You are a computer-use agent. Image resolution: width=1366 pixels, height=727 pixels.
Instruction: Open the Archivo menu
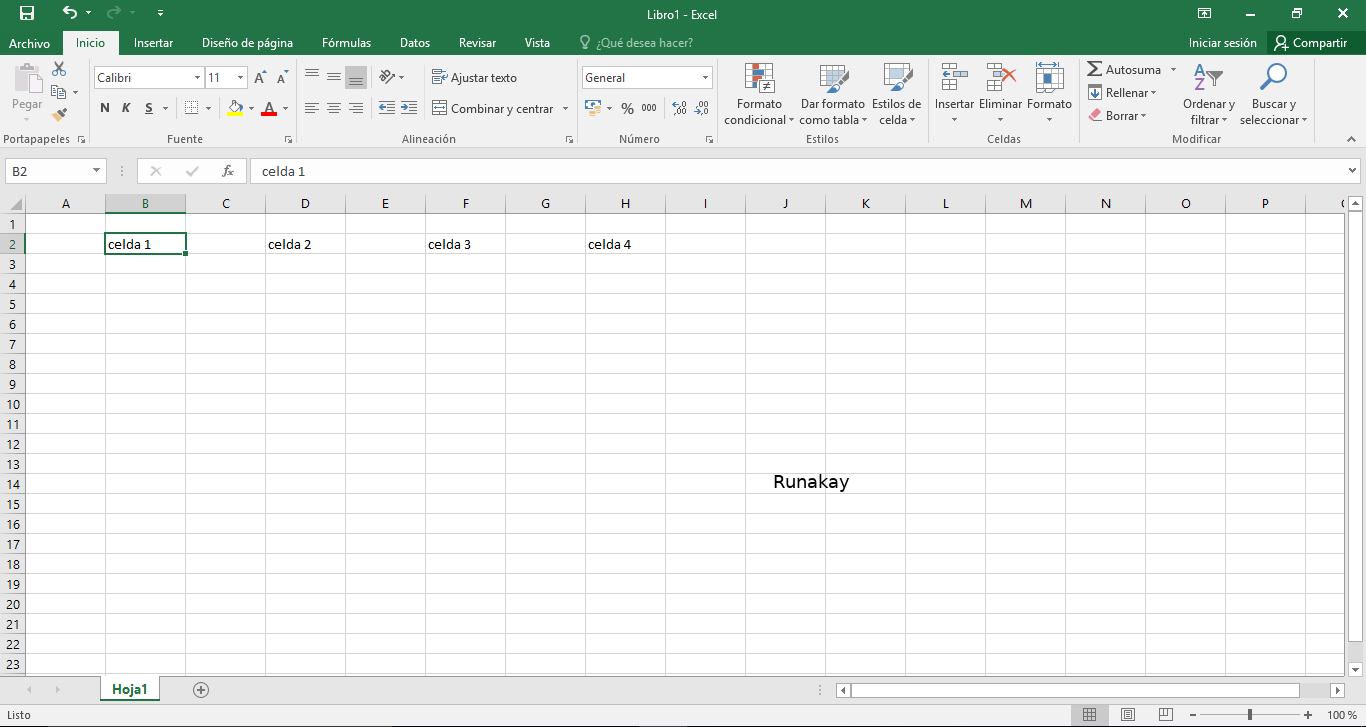[29, 43]
